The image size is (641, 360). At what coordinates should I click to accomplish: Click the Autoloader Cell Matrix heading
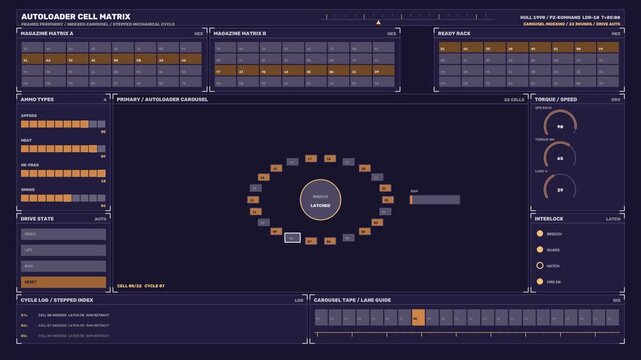click(76, 17)
